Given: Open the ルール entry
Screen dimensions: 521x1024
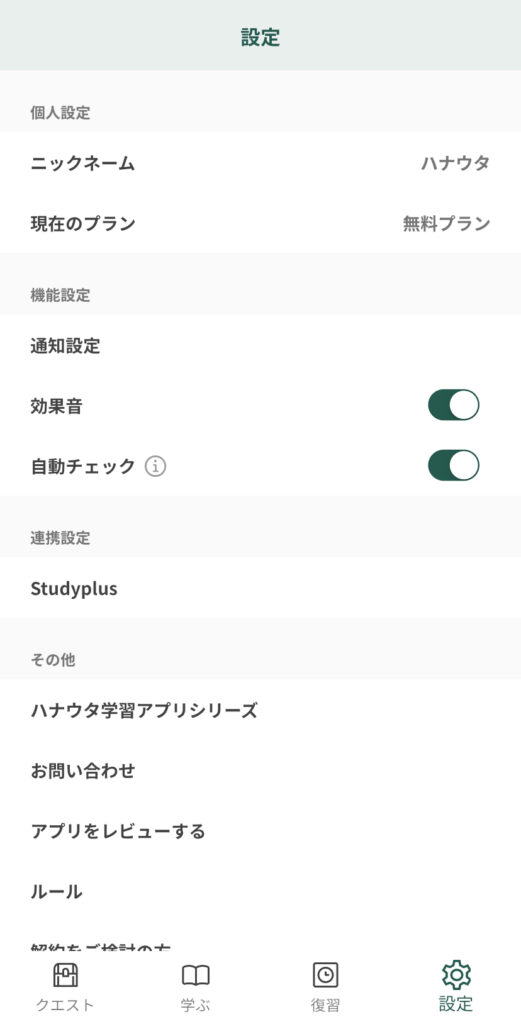Looking at the screenshot, I should pos(260,891).
